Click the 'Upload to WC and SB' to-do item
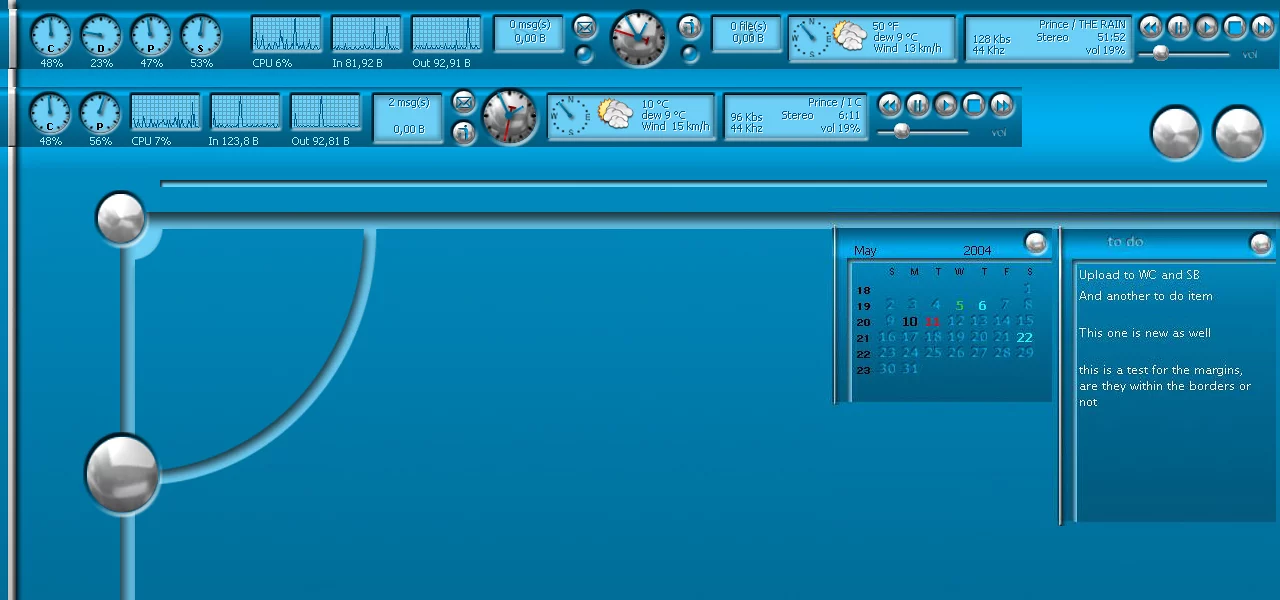The image size is (1280, 600). pos(1139,275)
